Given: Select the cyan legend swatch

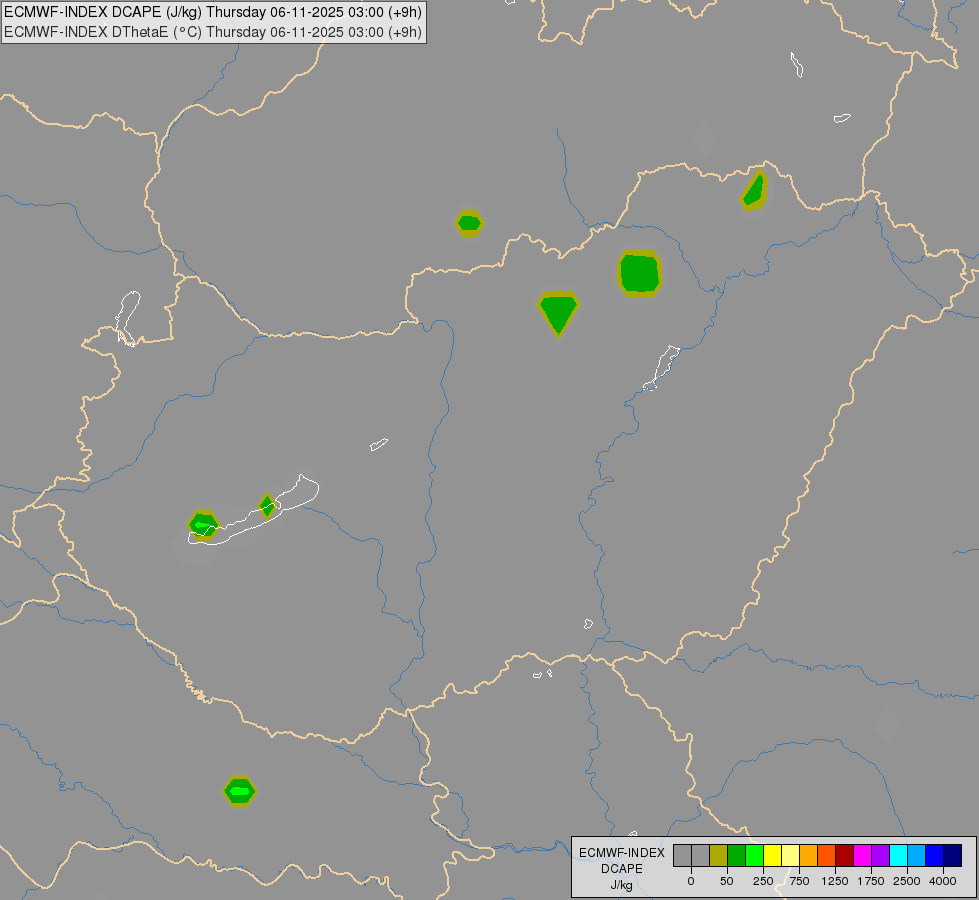Looking at the screenshot, I should pos(898,855).
